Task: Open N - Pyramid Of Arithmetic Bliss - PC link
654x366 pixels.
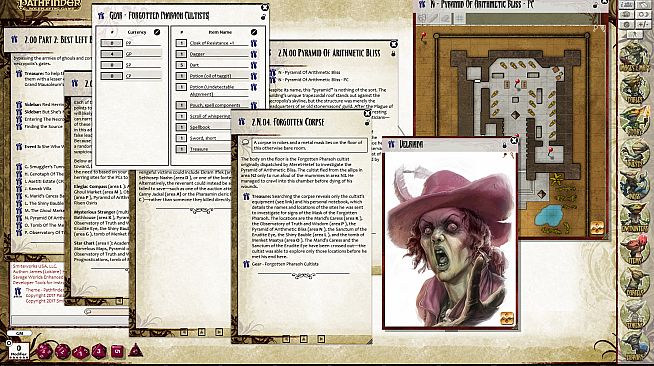Action: (x=273, y=79)
